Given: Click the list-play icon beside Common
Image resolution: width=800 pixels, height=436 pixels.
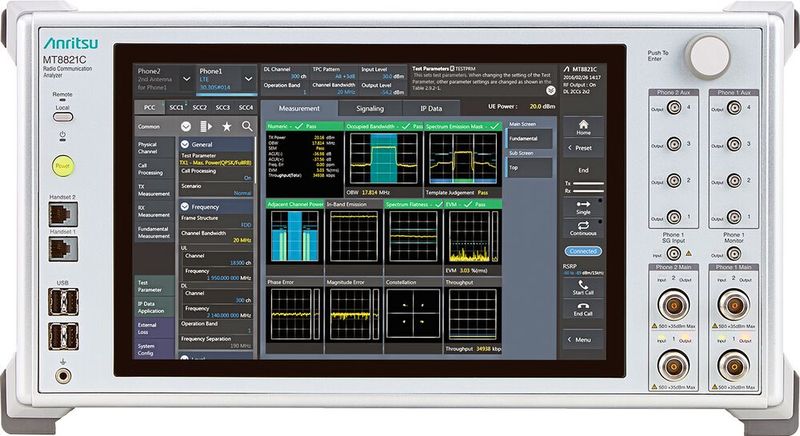Looking at the screenshot, I should point(206,126).
